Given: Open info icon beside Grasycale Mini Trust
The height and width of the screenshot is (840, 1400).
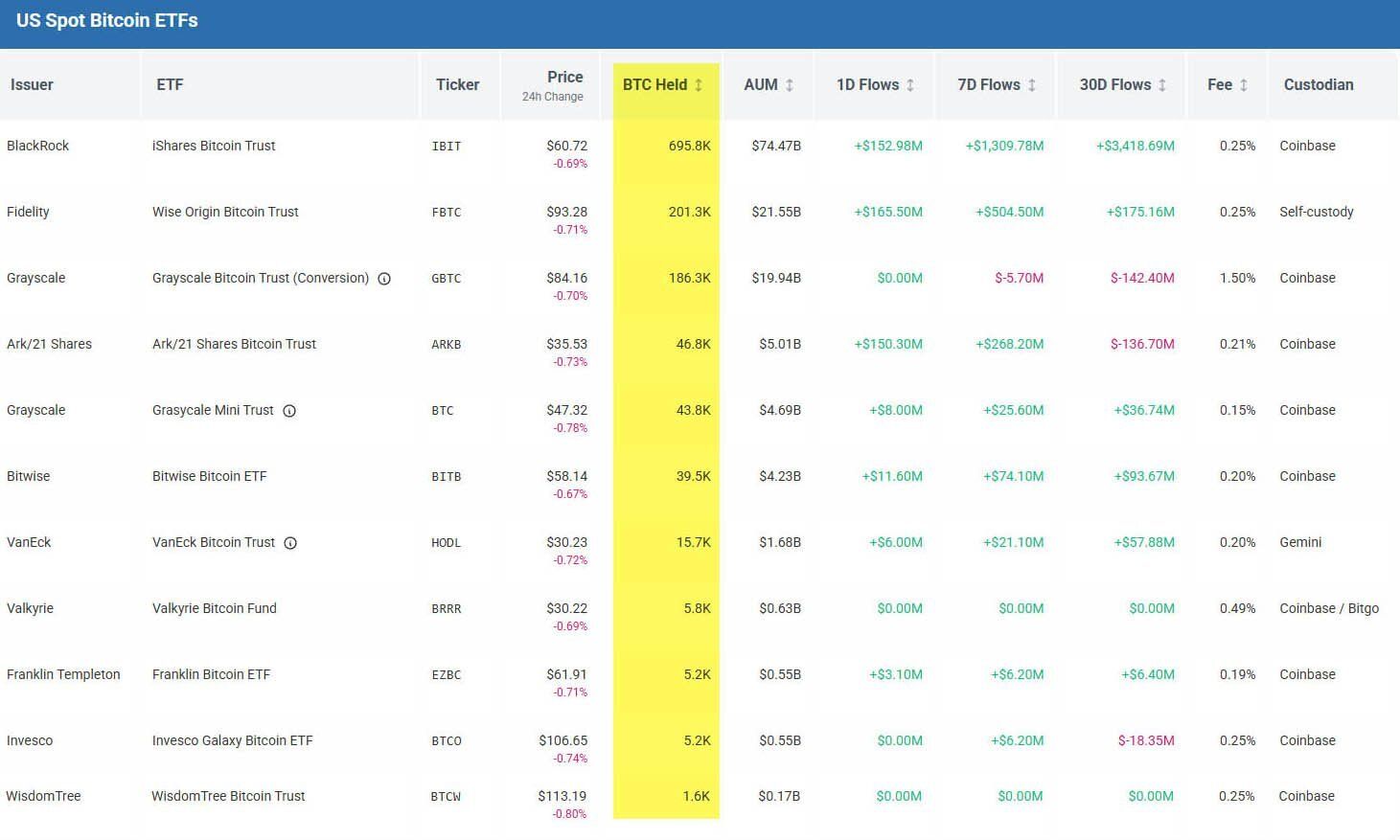Looking at the screenshot, I should pyautogui.click(x=289, y=411).
